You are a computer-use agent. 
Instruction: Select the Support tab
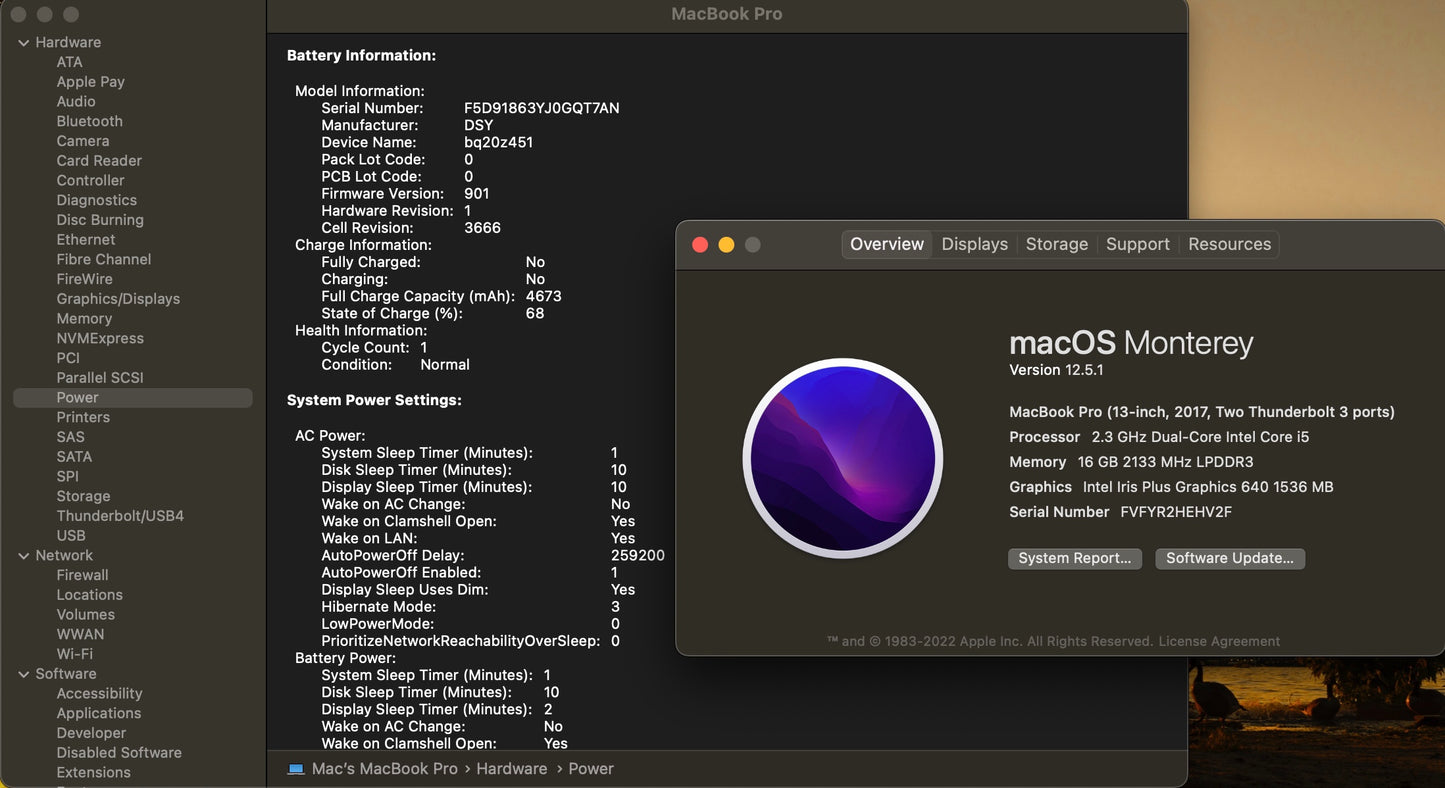point(1137,244)
